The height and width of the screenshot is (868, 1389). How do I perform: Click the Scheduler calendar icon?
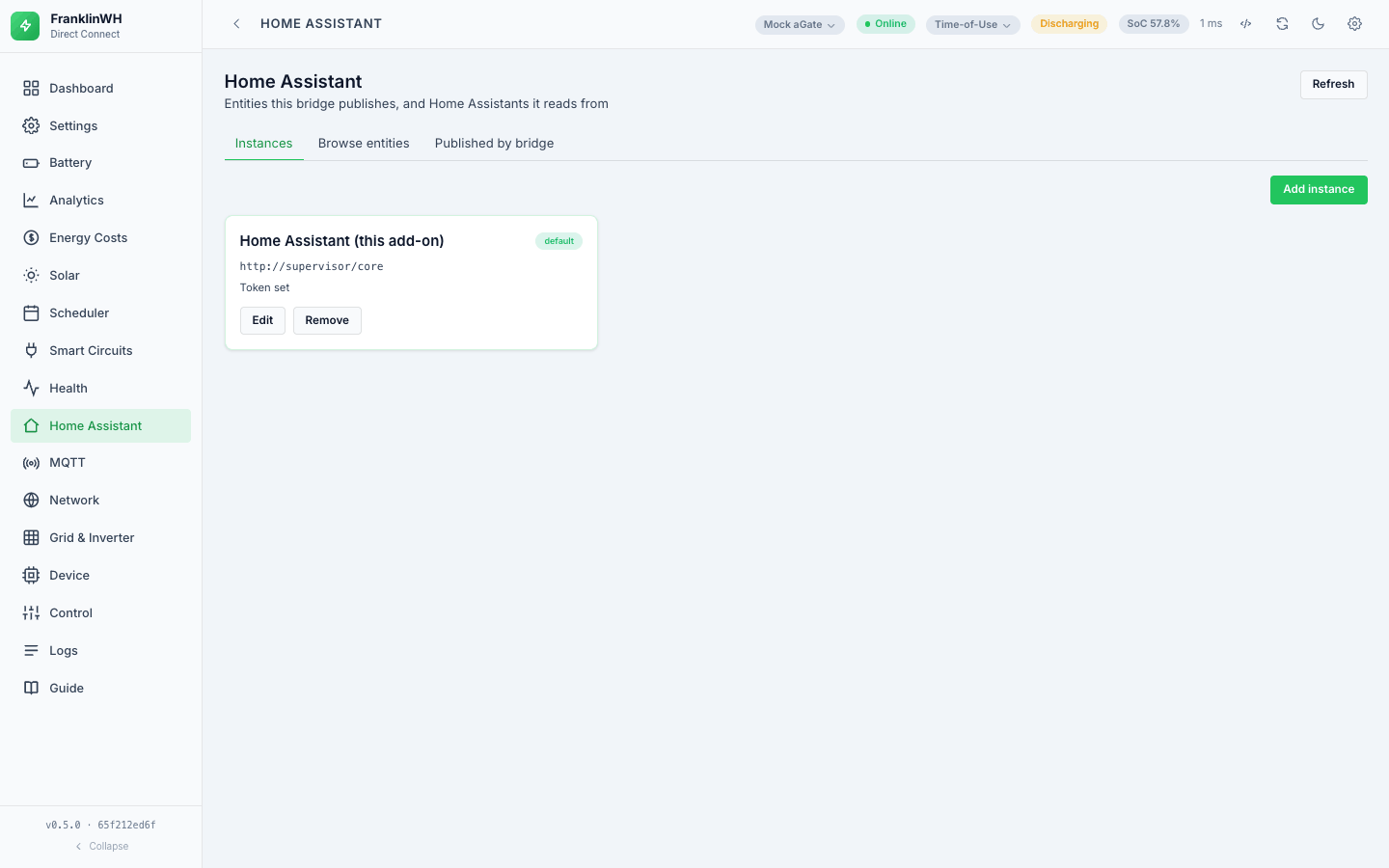point(31,313)
